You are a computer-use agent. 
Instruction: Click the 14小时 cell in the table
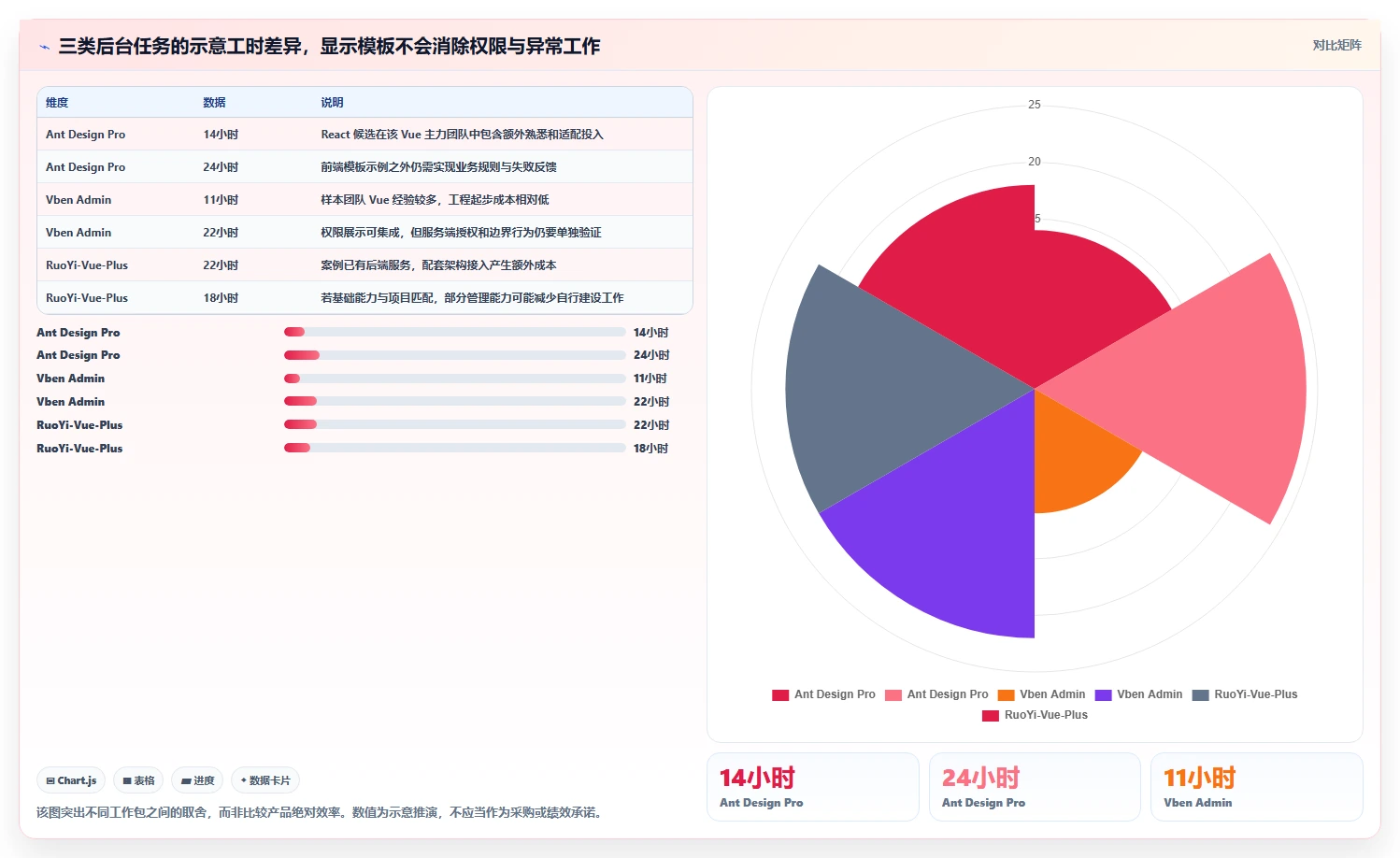tap(221, 135)
